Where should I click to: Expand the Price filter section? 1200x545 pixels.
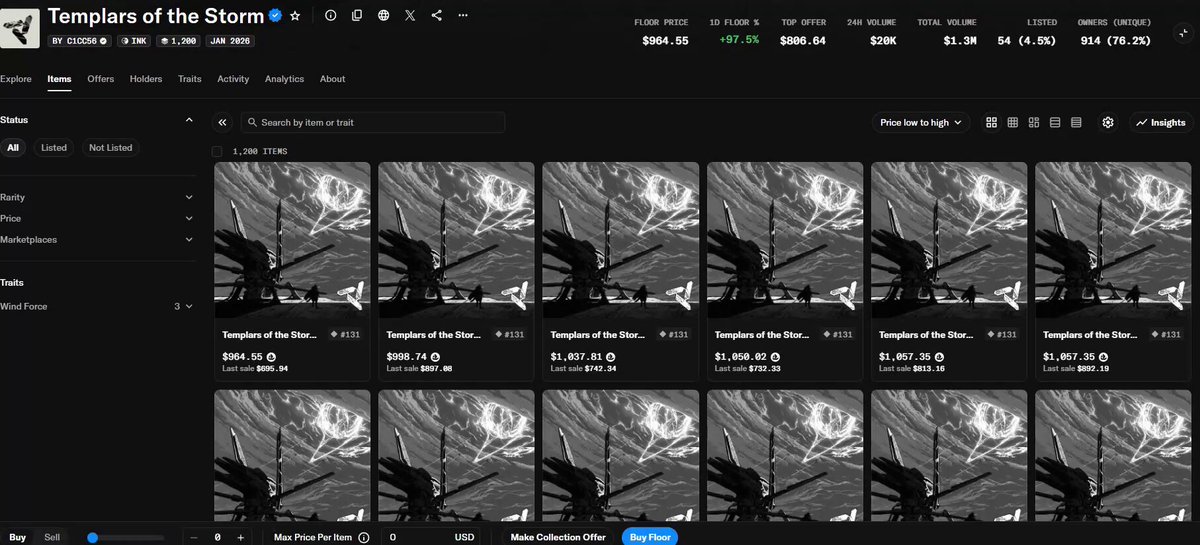click(97, 218)
